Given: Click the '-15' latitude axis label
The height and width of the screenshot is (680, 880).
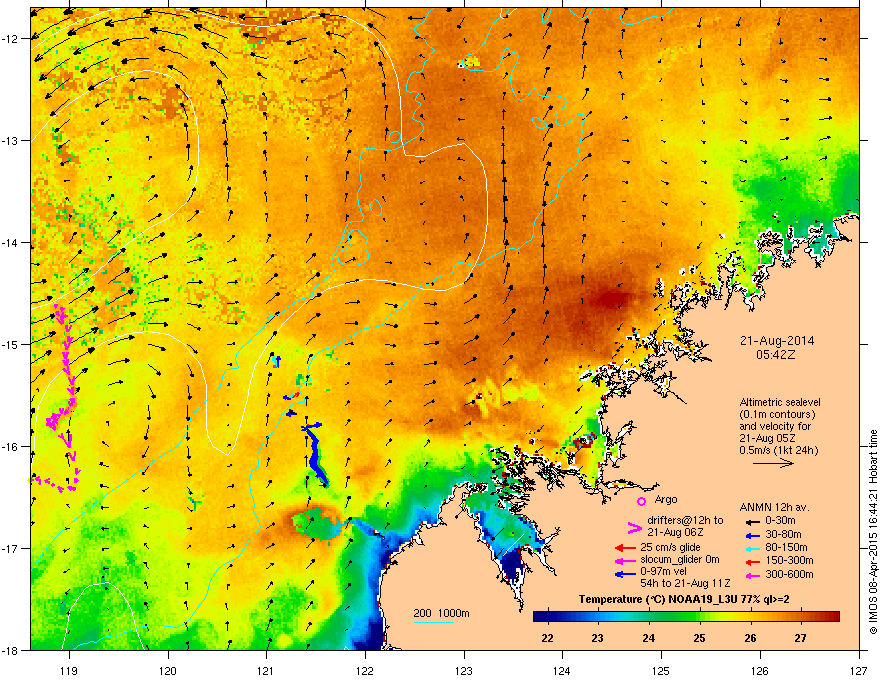Looking at the screenshot, I should 11,344.
